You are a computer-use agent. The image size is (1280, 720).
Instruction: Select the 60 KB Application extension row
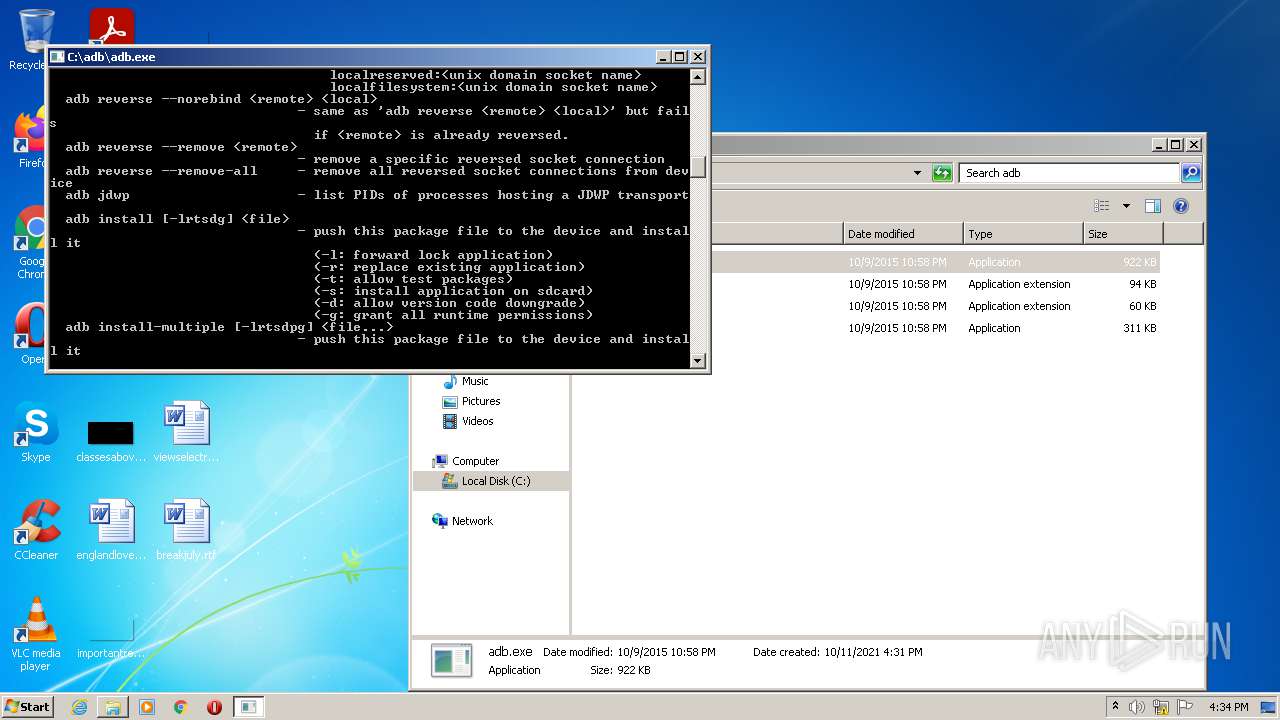coord(866,306)
